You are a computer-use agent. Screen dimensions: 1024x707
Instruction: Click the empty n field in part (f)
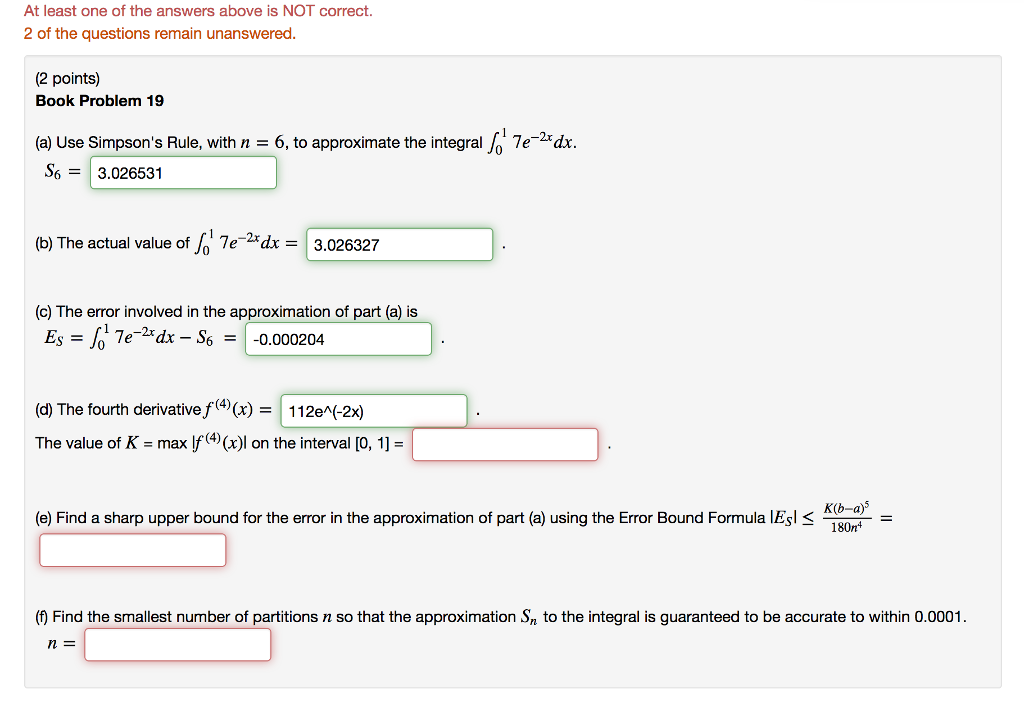[x=177, y=644]
